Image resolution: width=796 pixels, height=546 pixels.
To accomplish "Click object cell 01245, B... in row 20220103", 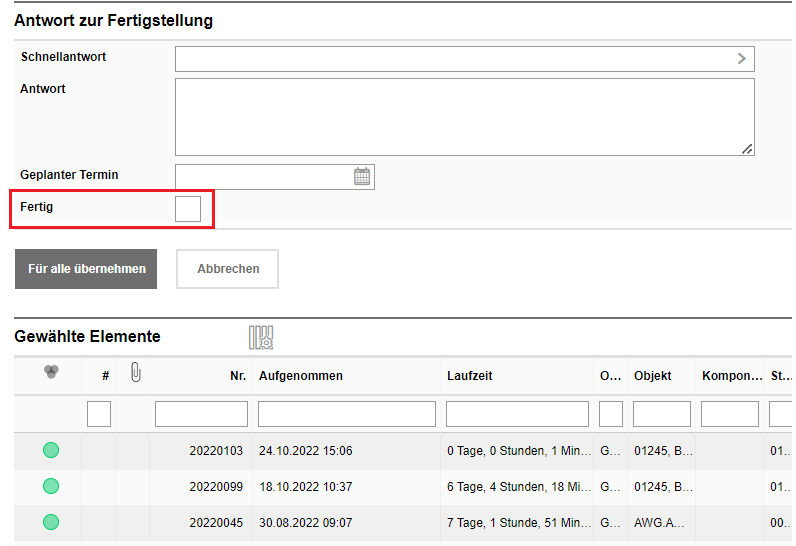I will point(663,451).
